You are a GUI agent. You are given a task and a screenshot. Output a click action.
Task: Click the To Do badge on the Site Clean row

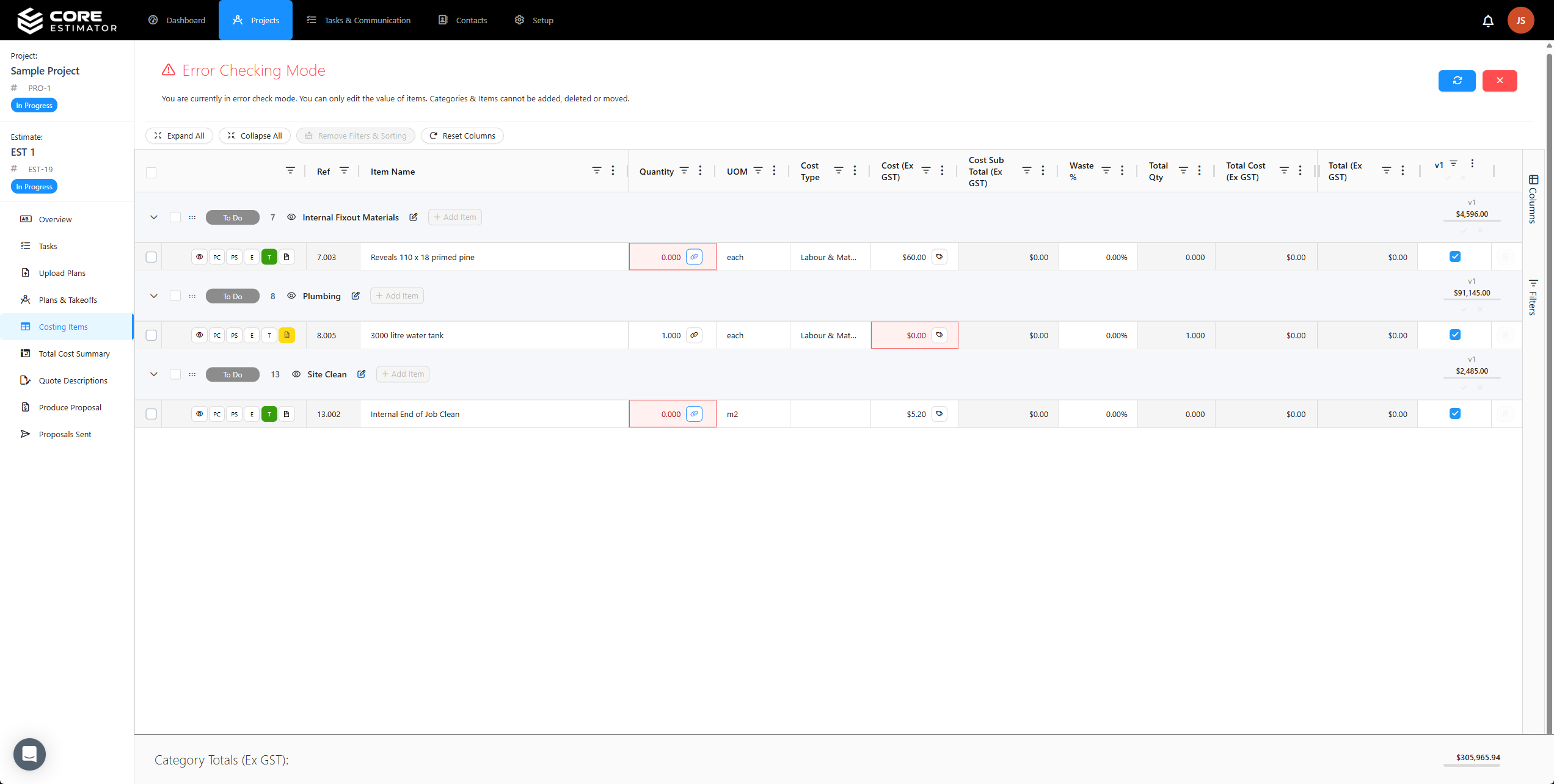[232, 374]
